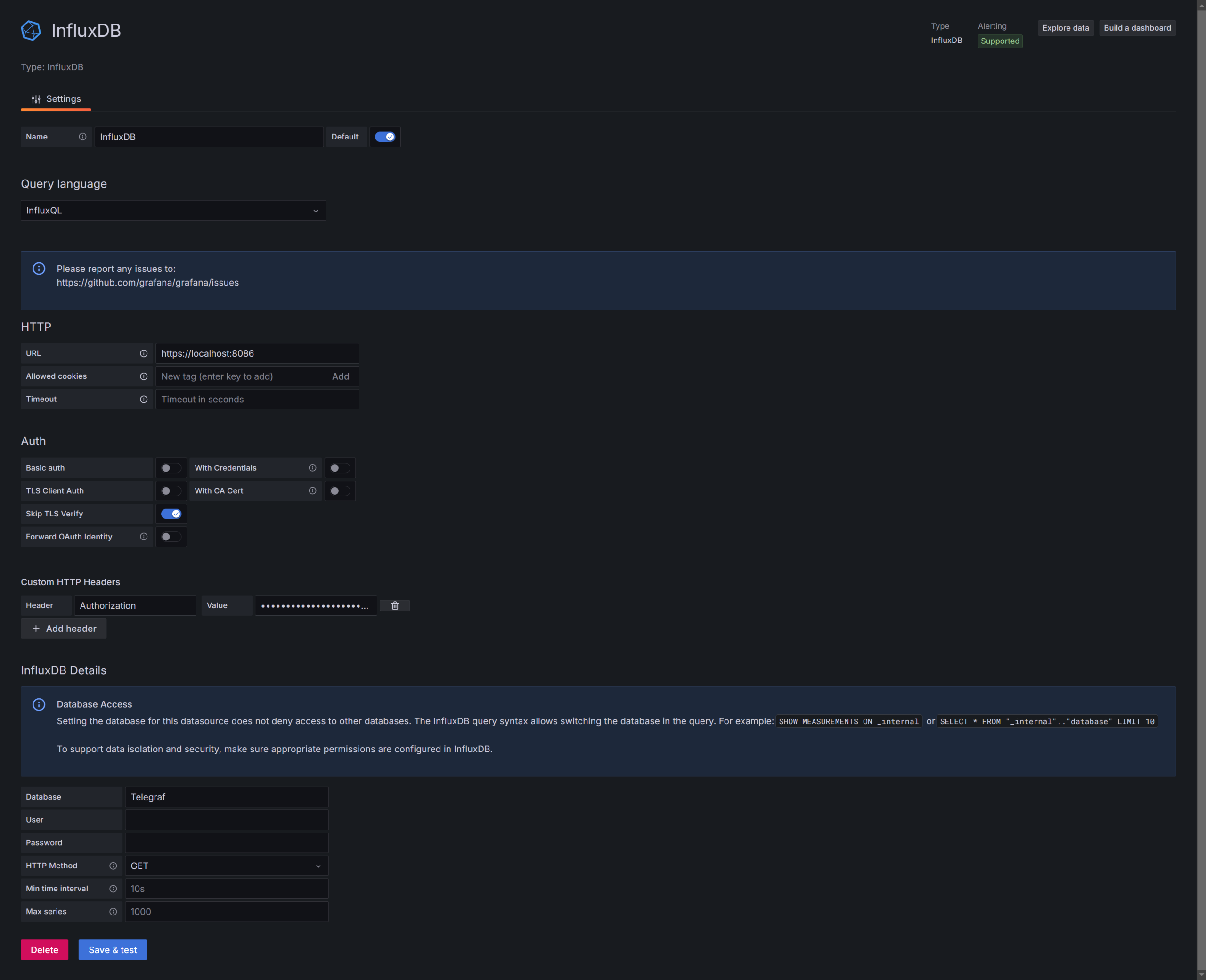Click the Timeout in seconds field
The image size is (1206, 980).
pyautogui.click(x=257, y=399)
